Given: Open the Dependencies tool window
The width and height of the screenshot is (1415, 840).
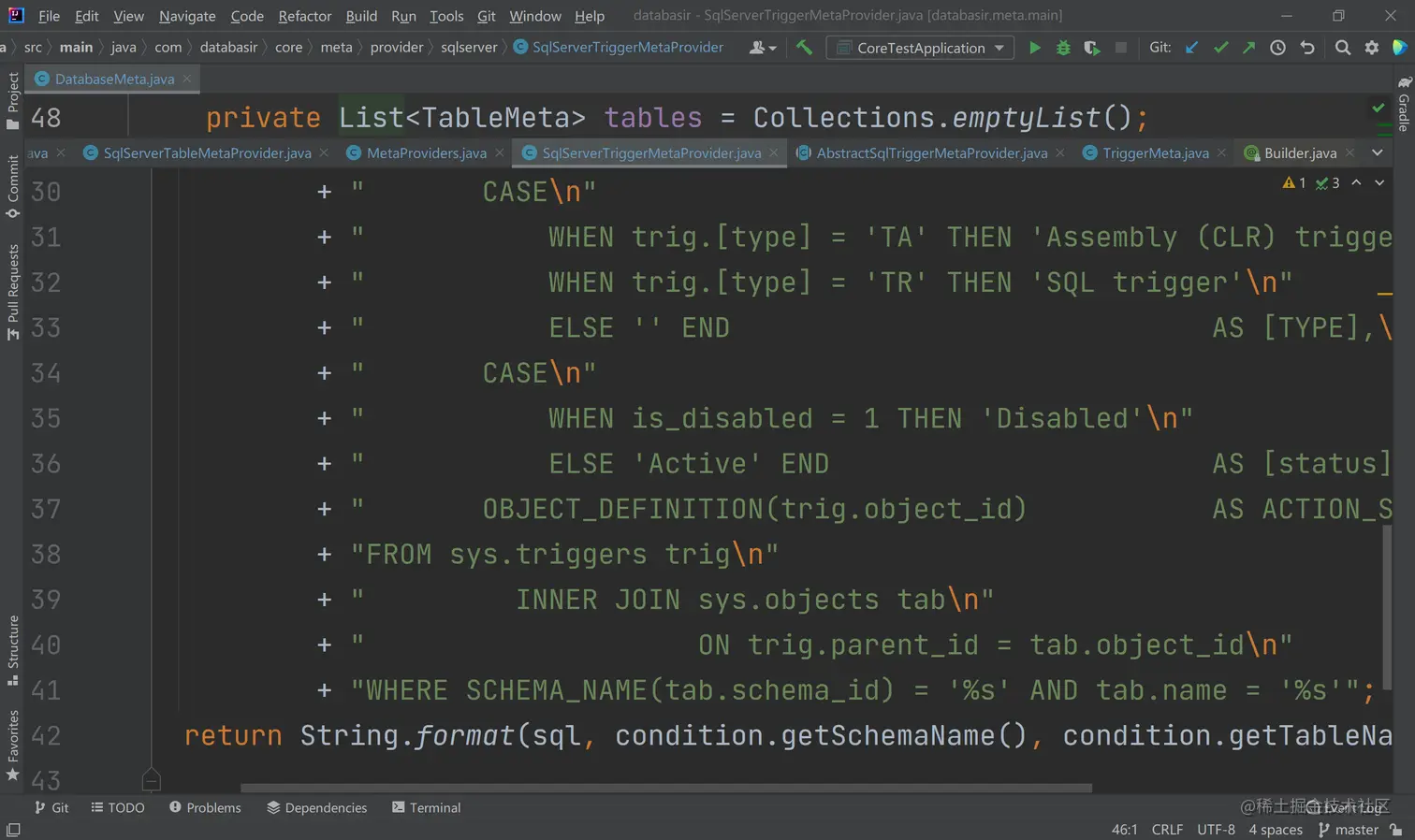Looking at the screenshot, I should (x=316, y=807).
